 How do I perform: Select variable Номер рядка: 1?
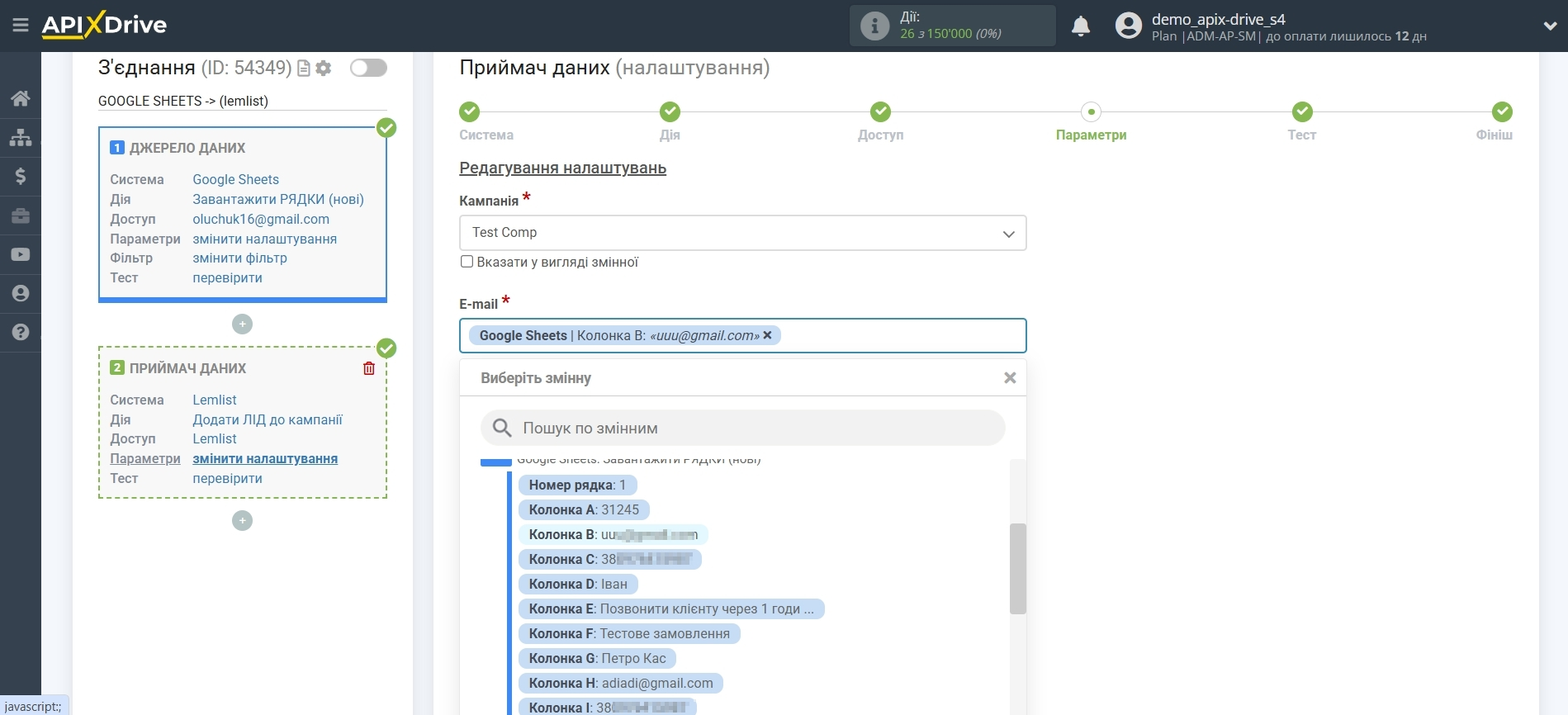(x=577, y=485)
